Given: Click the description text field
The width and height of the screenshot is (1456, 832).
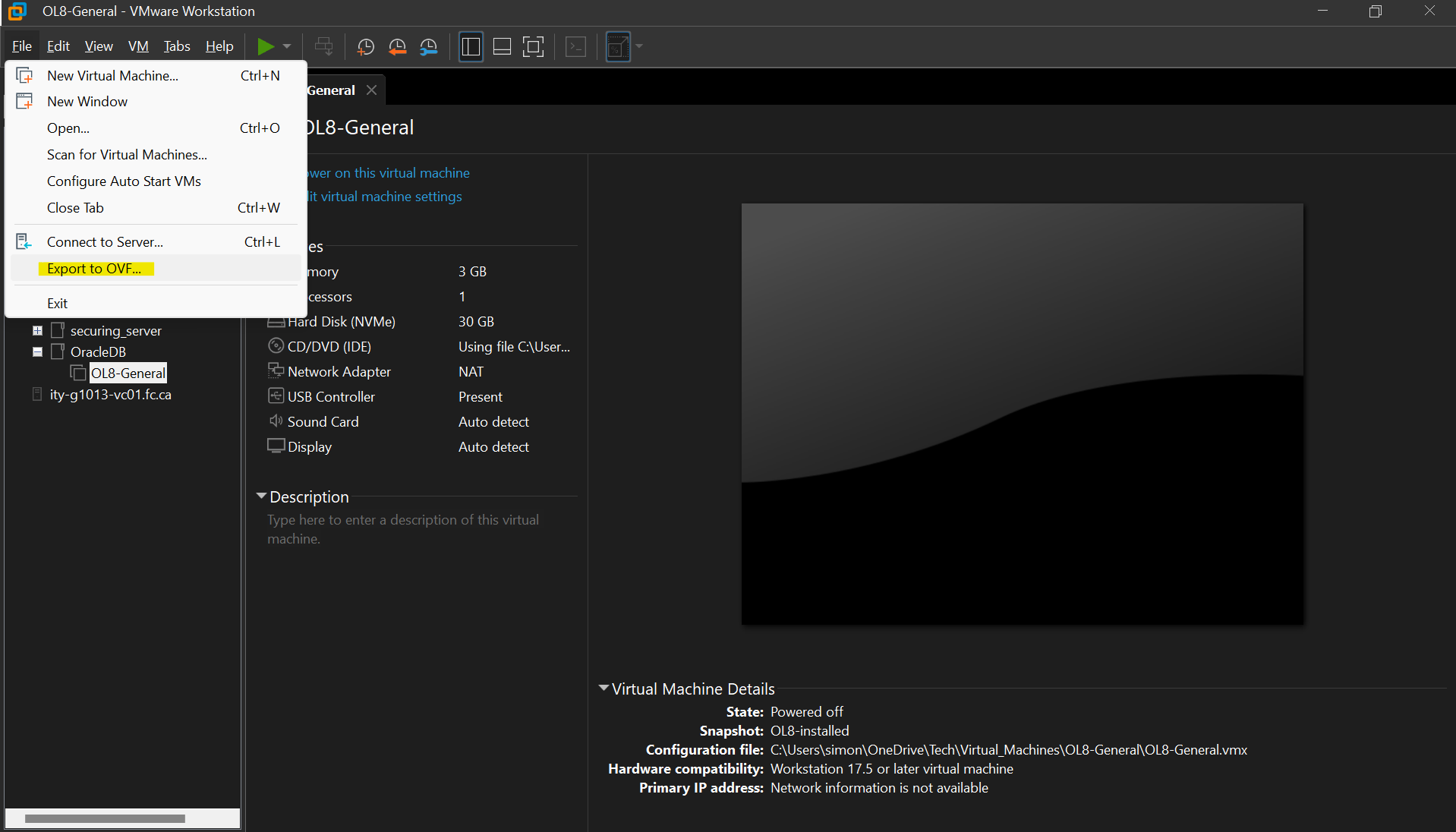Looking at the screenshot, I should click(x=403, y=529).
